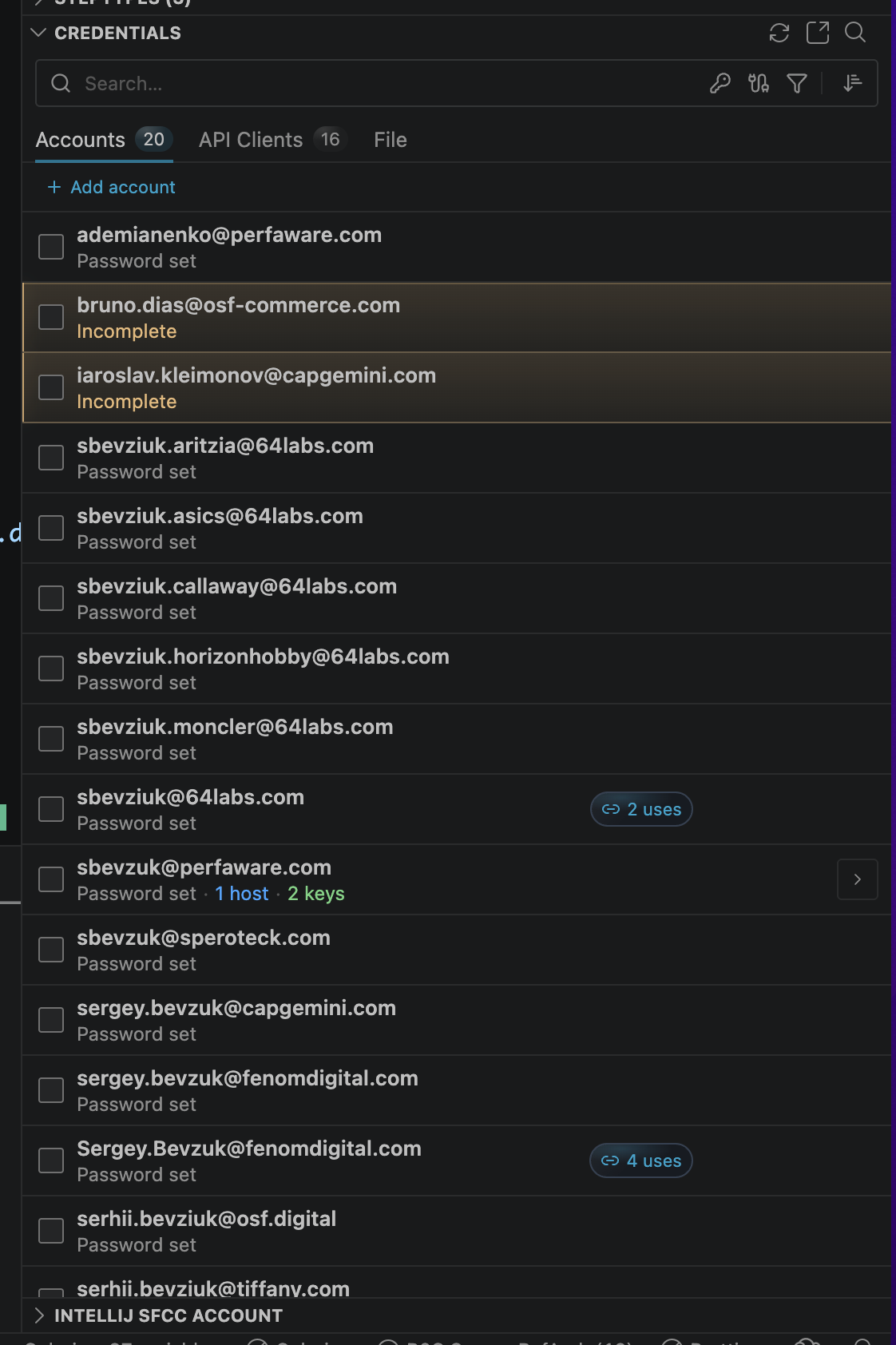This screenshot has height=1345, width=896.
Task: Check bruno.dias@osf-commerce.com checkbox
Action: pos(51,317)
